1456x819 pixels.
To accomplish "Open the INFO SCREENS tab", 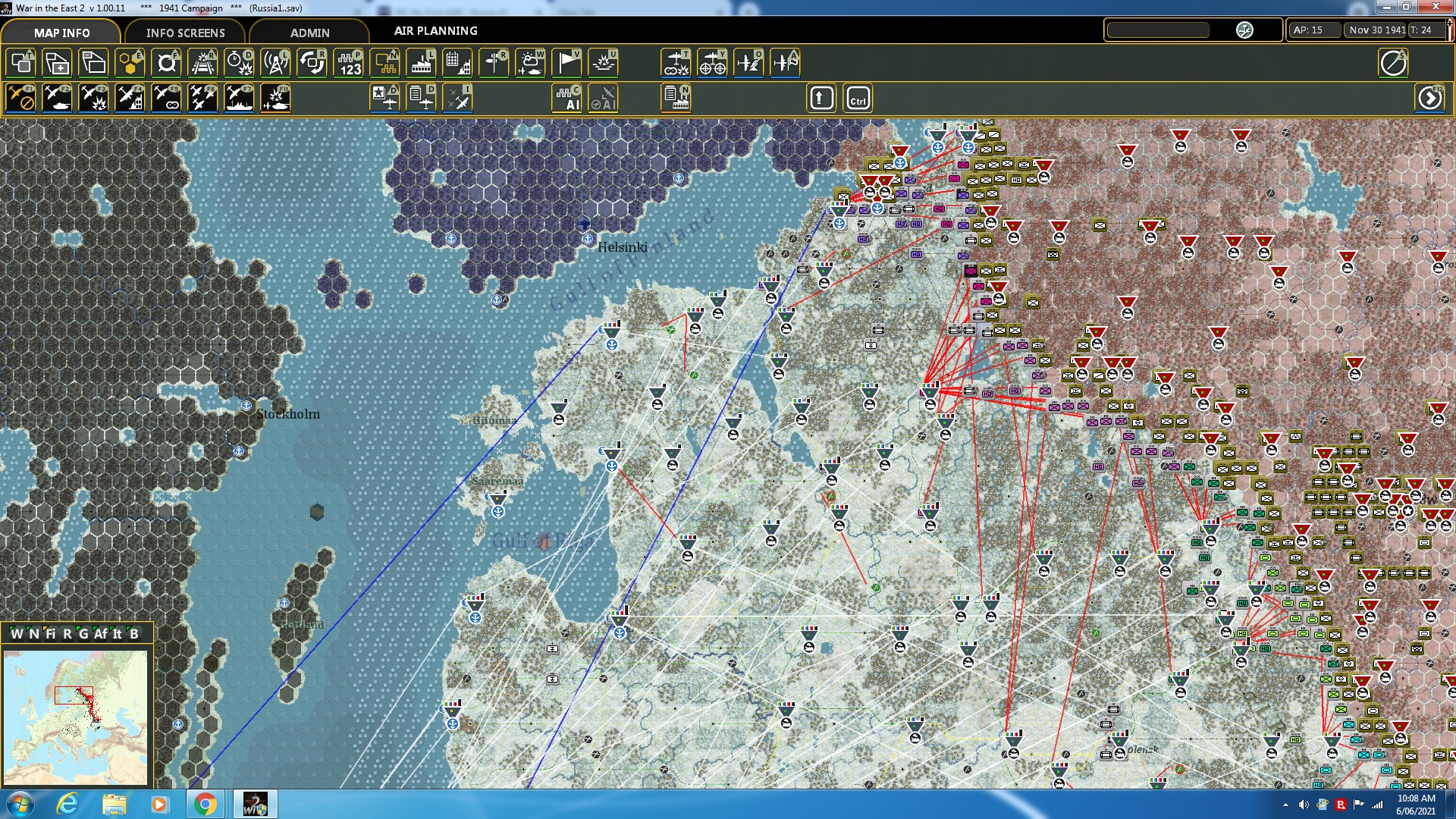I will point(185,33).
